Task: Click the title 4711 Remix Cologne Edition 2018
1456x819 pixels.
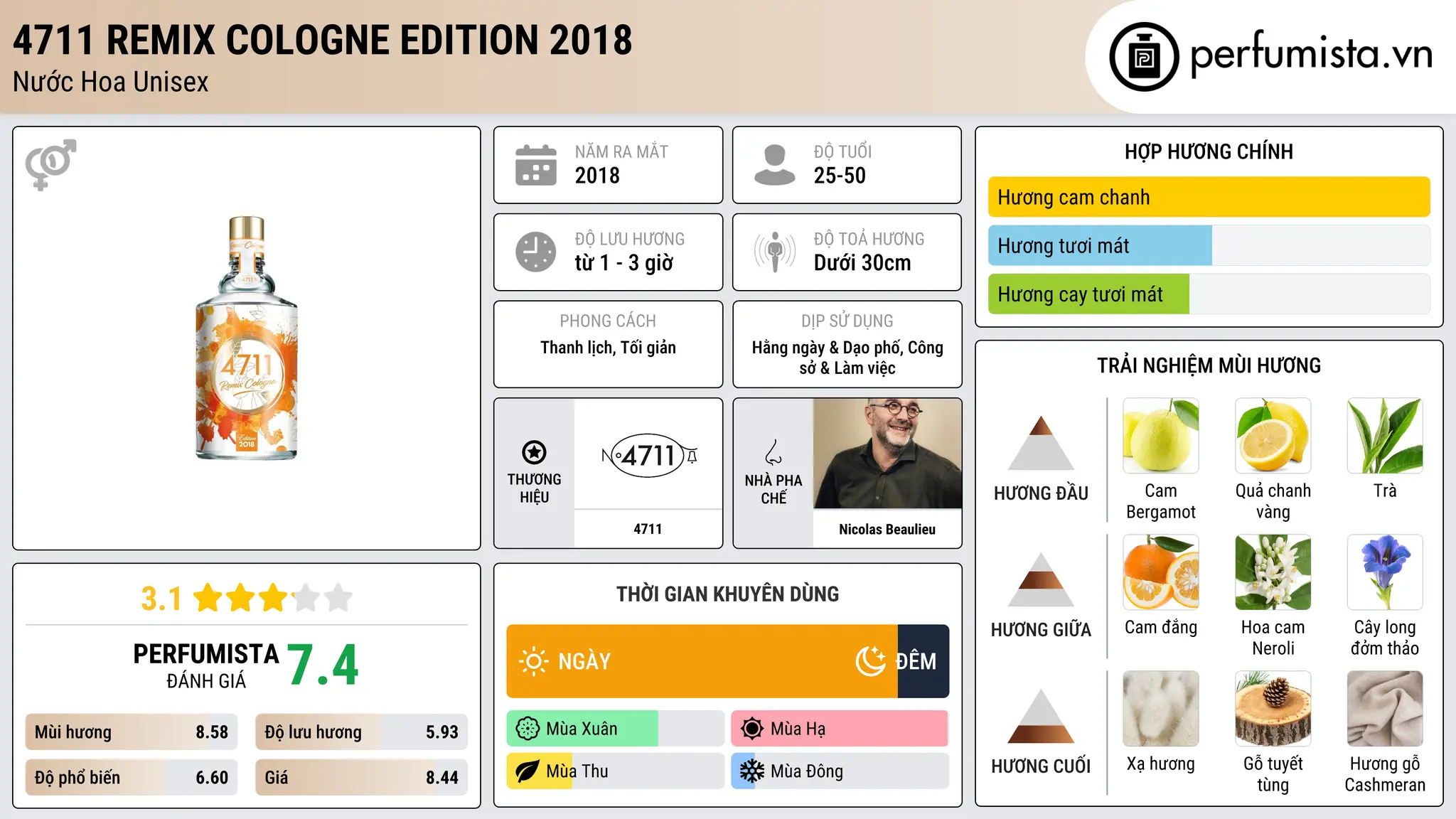Action: (323, 40)
